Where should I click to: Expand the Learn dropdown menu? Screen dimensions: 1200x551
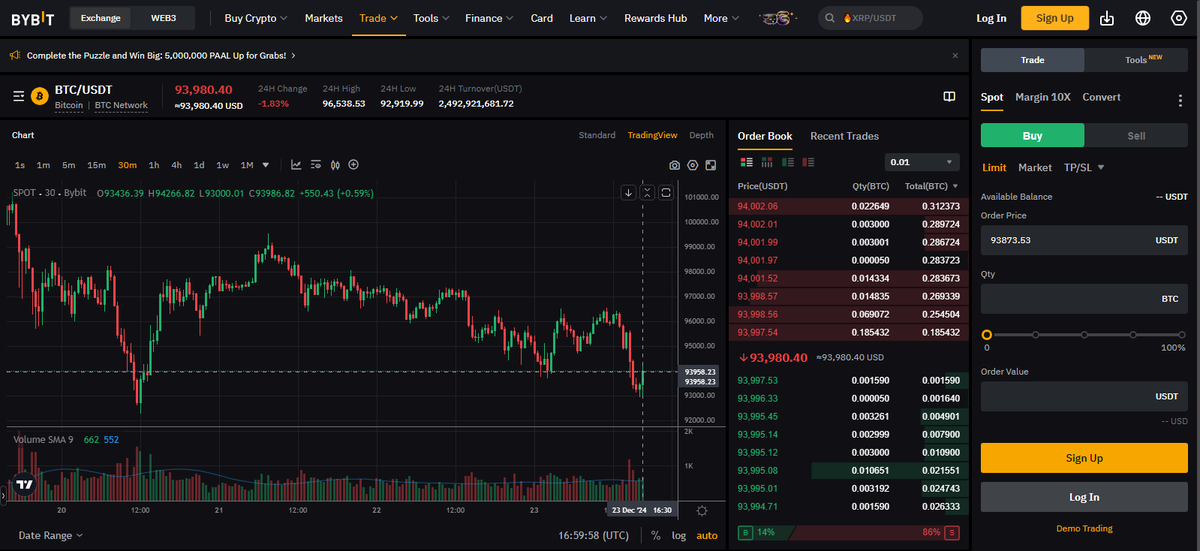[x=589, y=18]
